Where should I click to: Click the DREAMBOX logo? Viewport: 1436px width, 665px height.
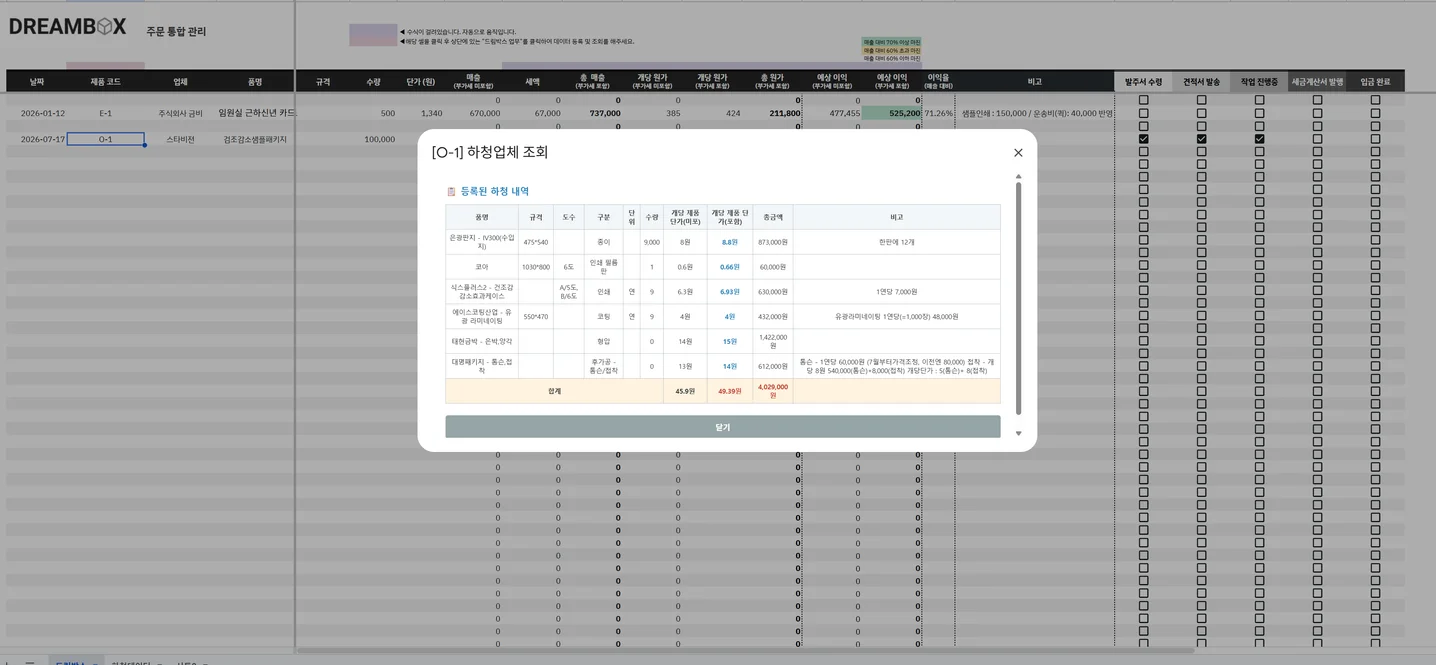[68, 27]
